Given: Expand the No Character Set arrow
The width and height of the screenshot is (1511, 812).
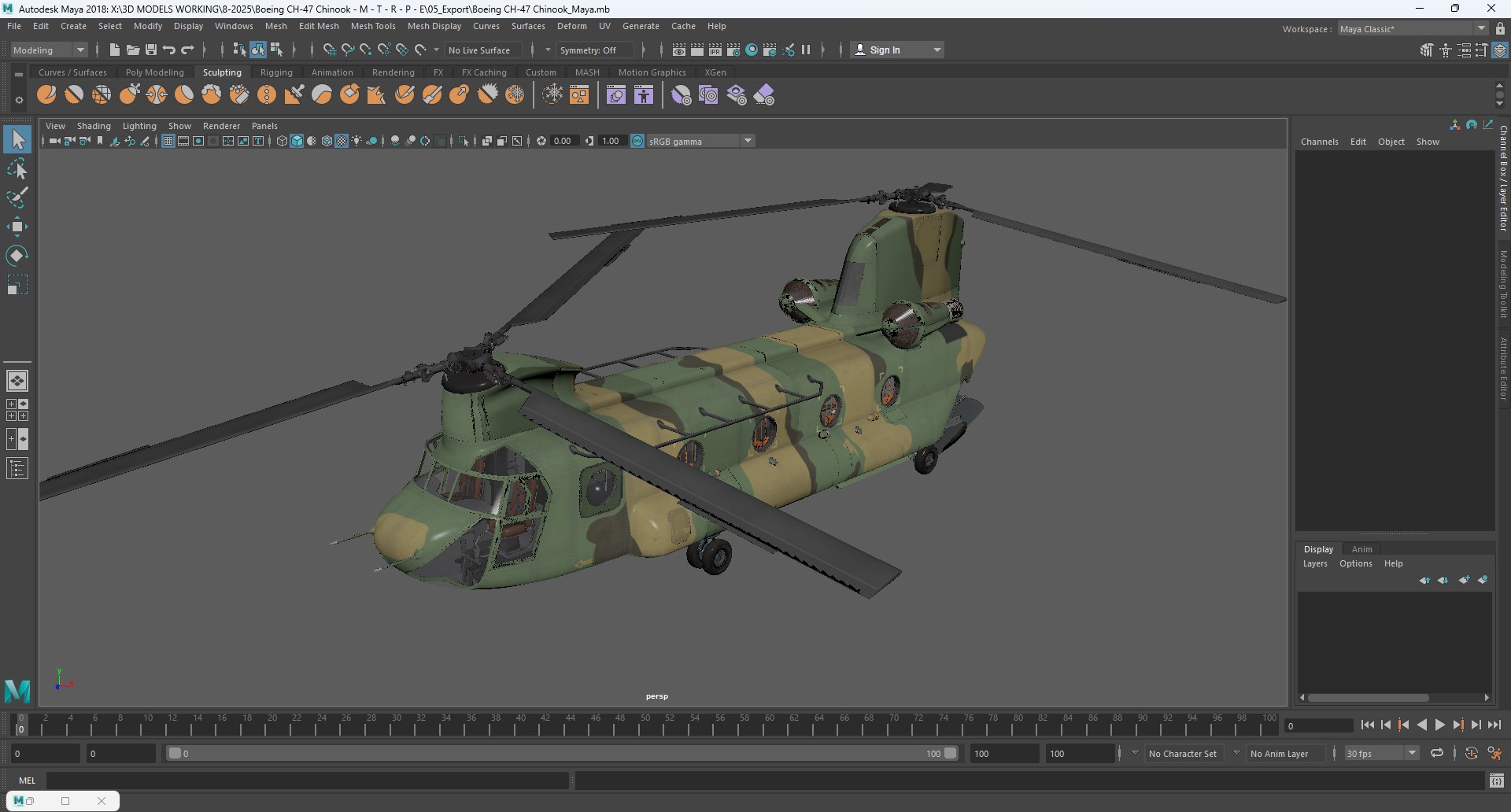Looking at the screenshot, I should click(x=1135, y=753).
